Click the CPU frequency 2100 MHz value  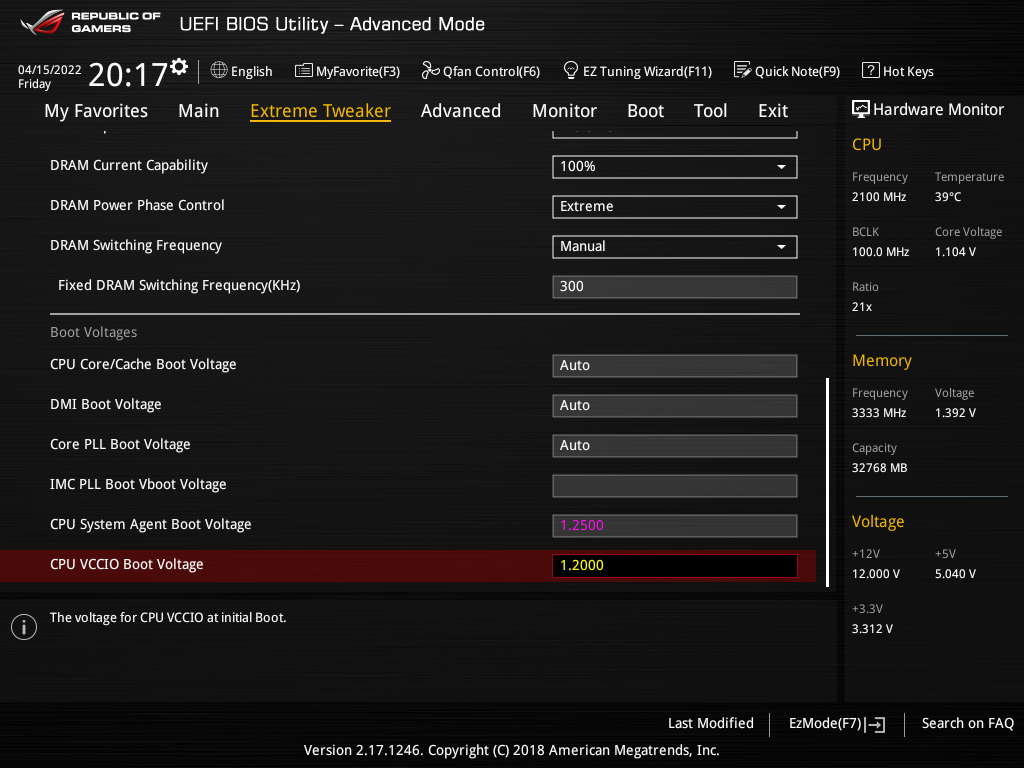click(x=878, y=197)
